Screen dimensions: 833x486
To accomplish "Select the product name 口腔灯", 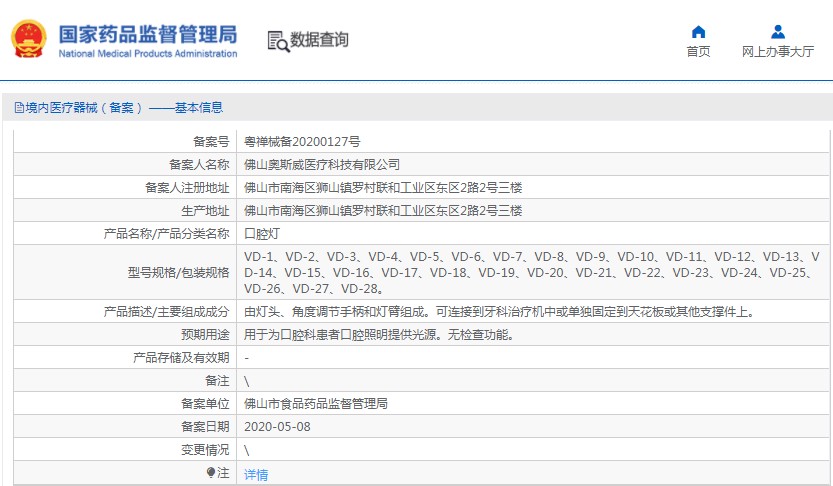I will pyautogui.click(x=262, y=234).
